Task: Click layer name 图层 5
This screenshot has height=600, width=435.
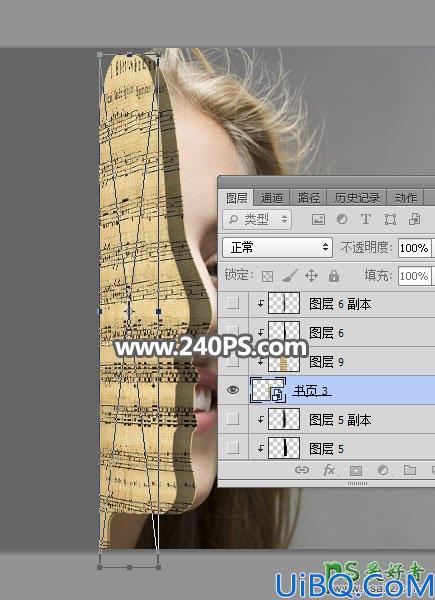Action: tap(326, 448)
